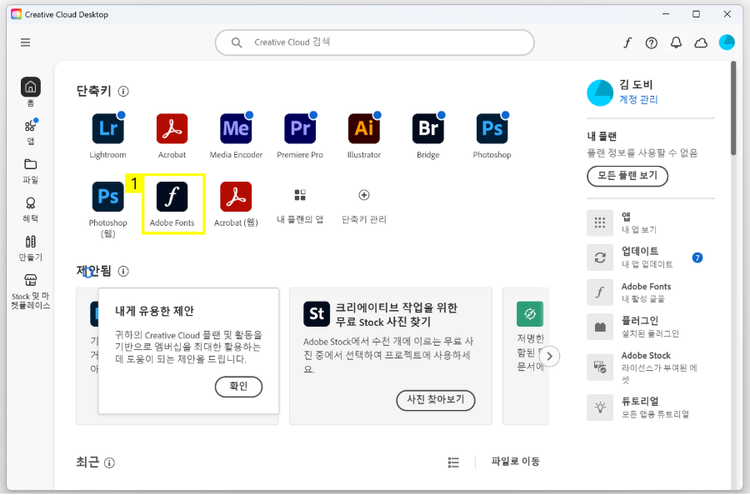Open notifications bell icon
The width and height of the screenshot is (750, 495).
coord(676,43)
